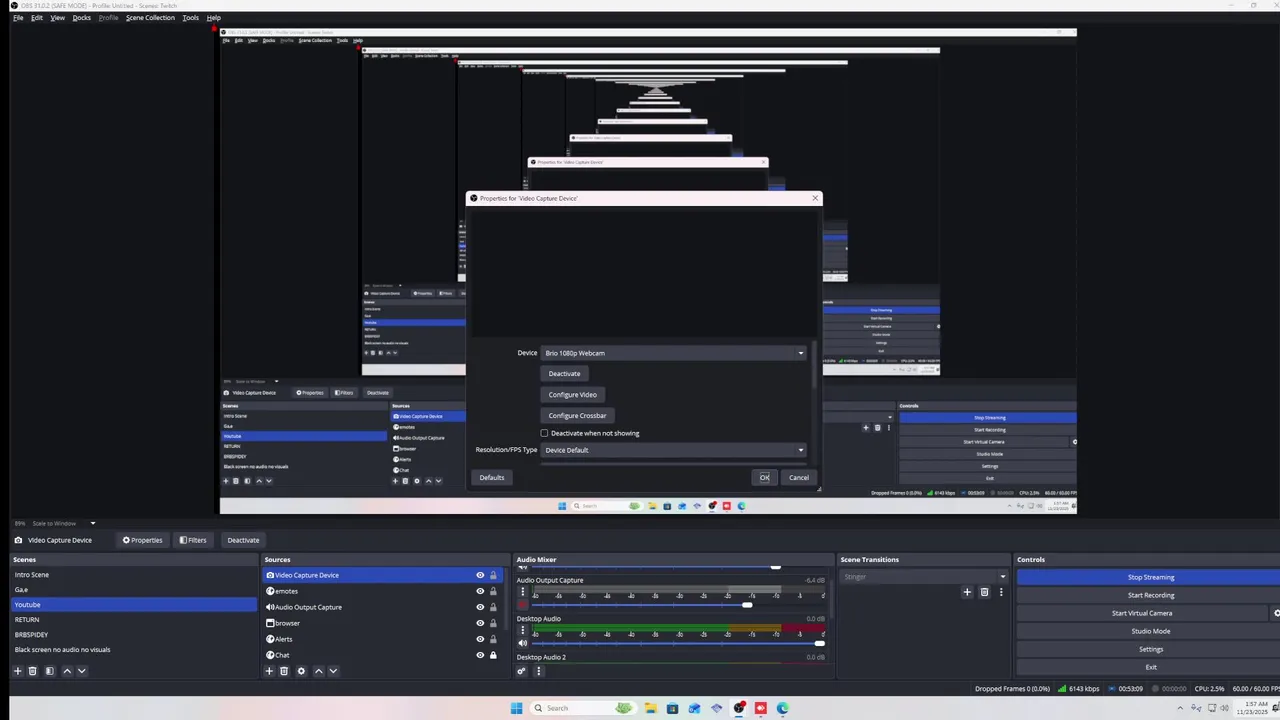Move the selected source down in Sources
Screen dimensions: 1280x720
(x=333, y=671)
